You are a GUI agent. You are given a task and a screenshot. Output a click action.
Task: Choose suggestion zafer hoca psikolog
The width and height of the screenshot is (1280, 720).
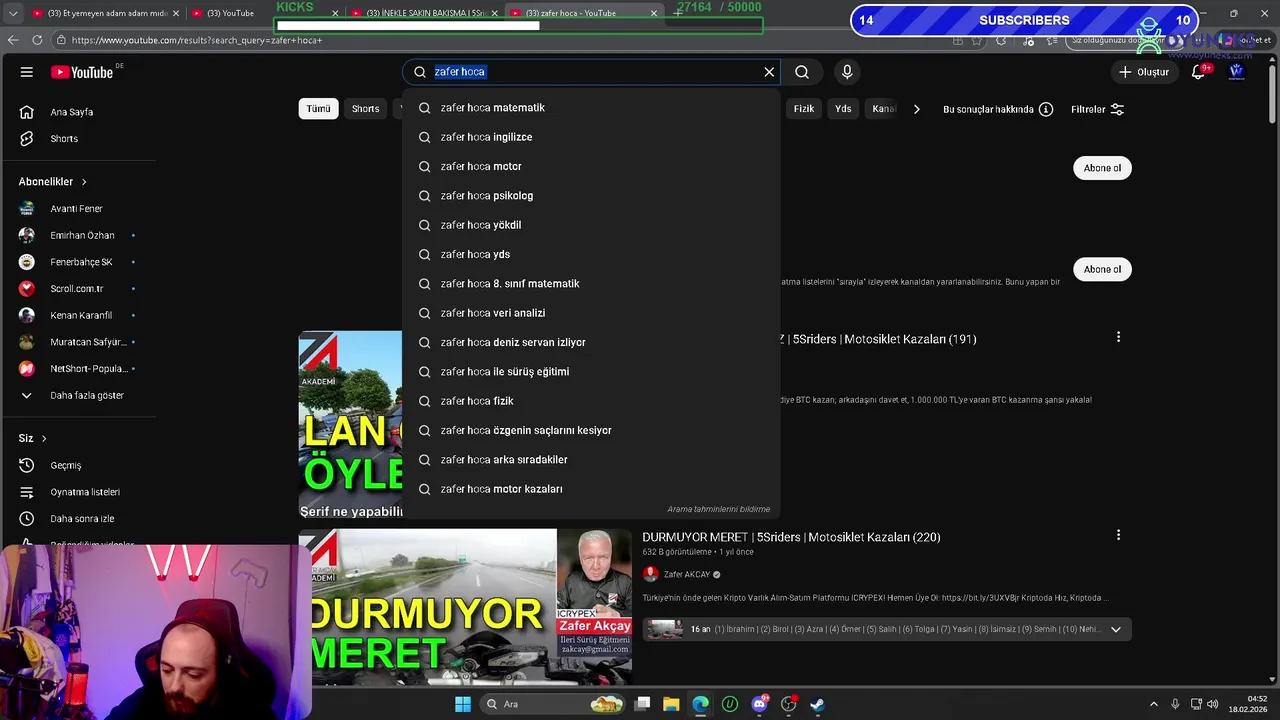coord(591,196)
